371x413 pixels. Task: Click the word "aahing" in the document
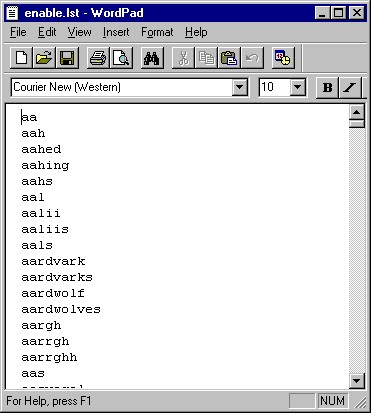coord(45,166)
